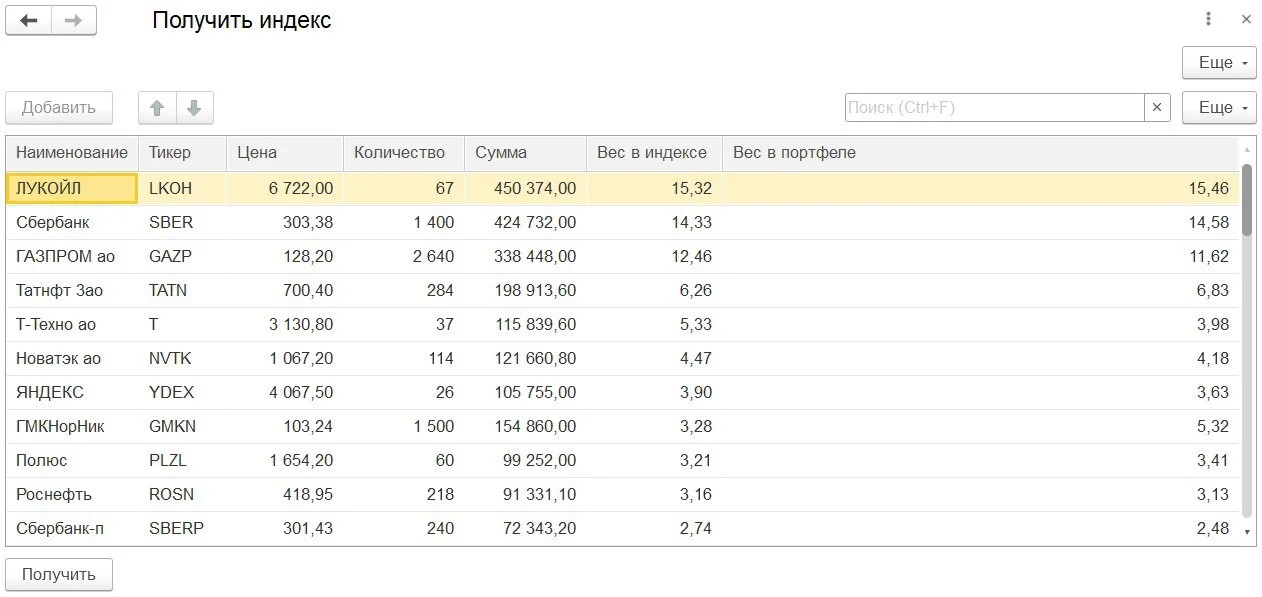The image size is (1262, 597).
Task: Click the TATN ticker cell
Action: [x=183, y=290]
